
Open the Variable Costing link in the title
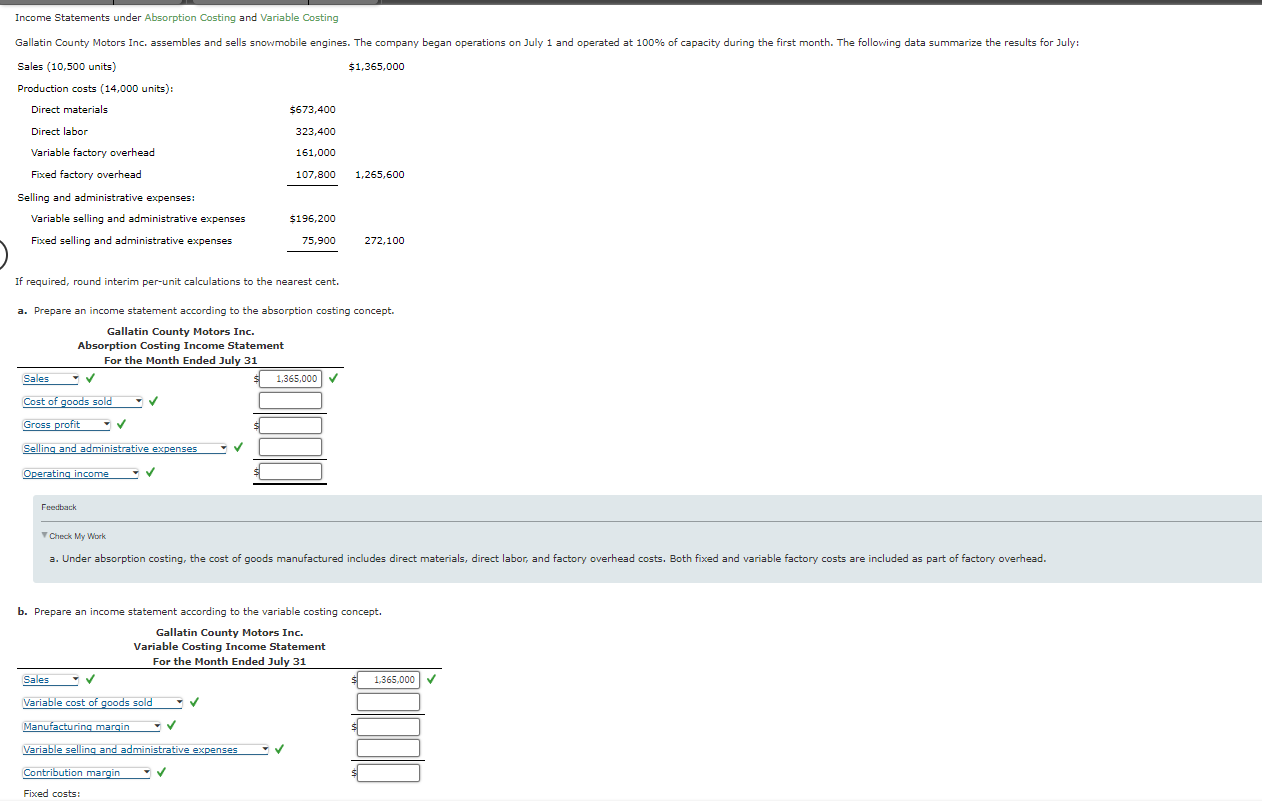coord(299,18)
